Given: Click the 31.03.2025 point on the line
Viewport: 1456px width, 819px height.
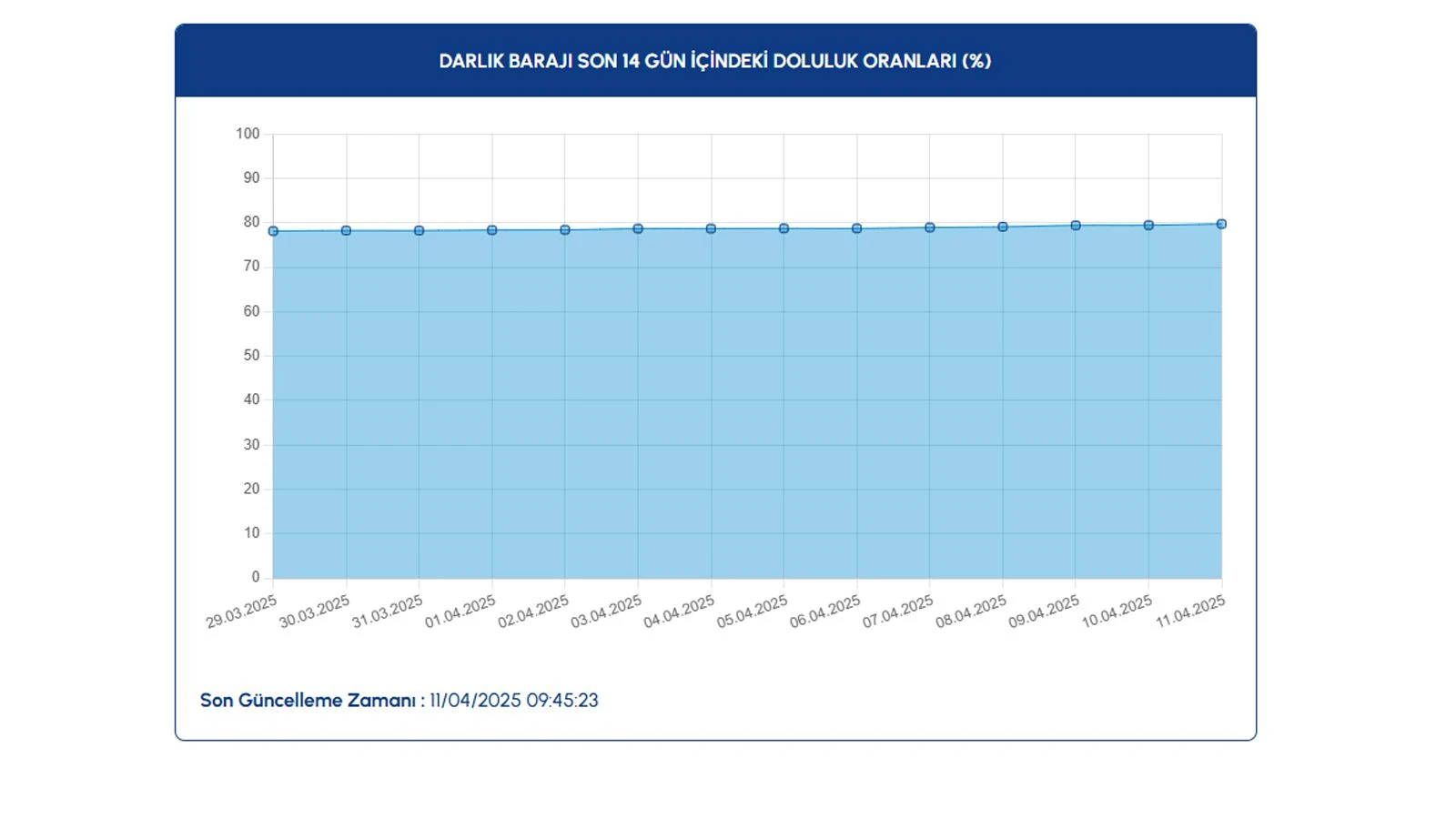Looking at the screenshot, I should 419,230.
